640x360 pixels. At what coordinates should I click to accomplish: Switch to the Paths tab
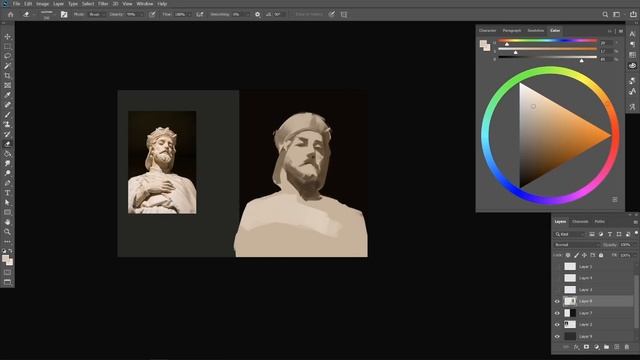[x=600, y=222]
